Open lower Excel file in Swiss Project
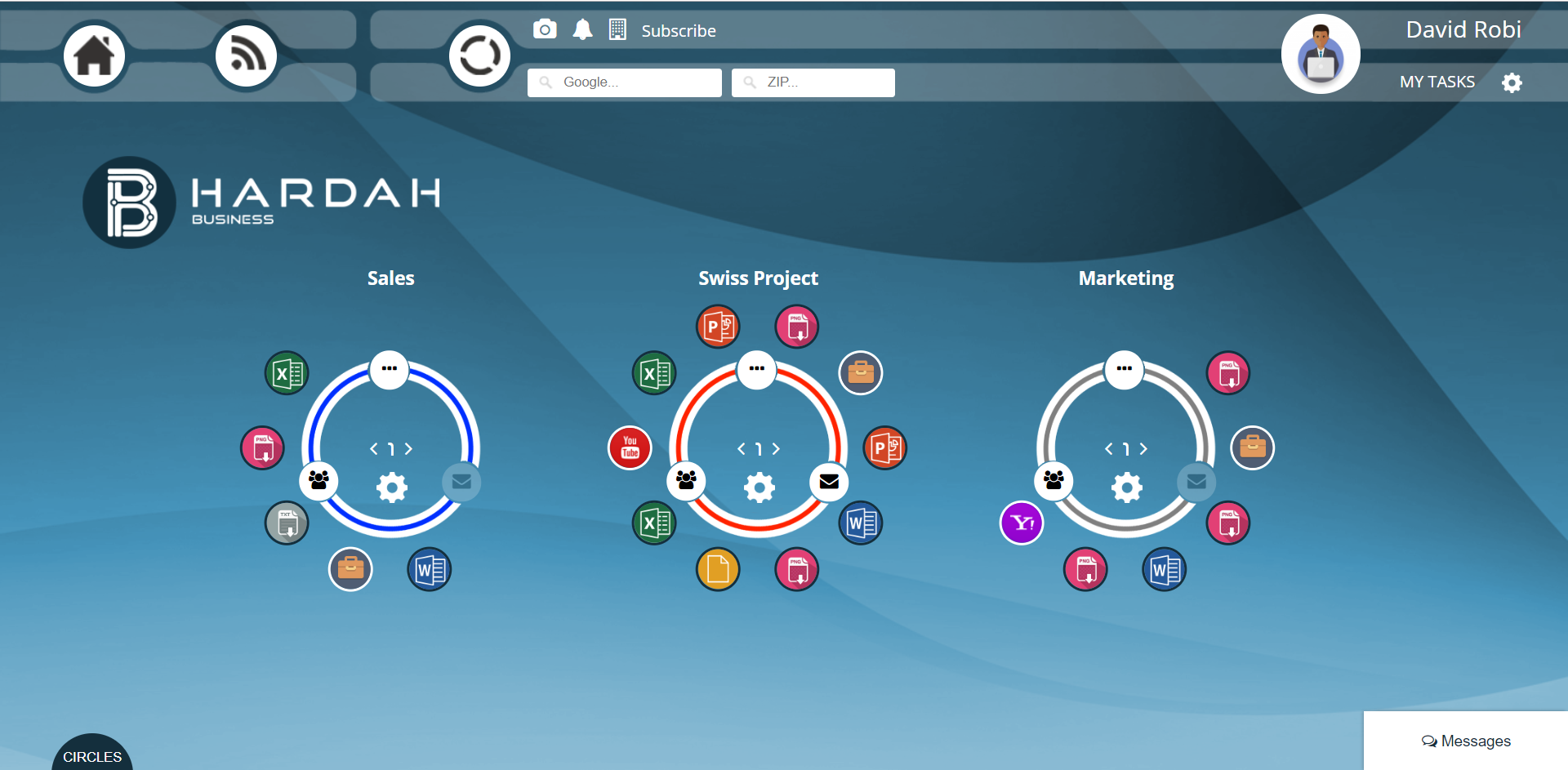The height and width of the screenshot is (770, 1568). (654, 523)
